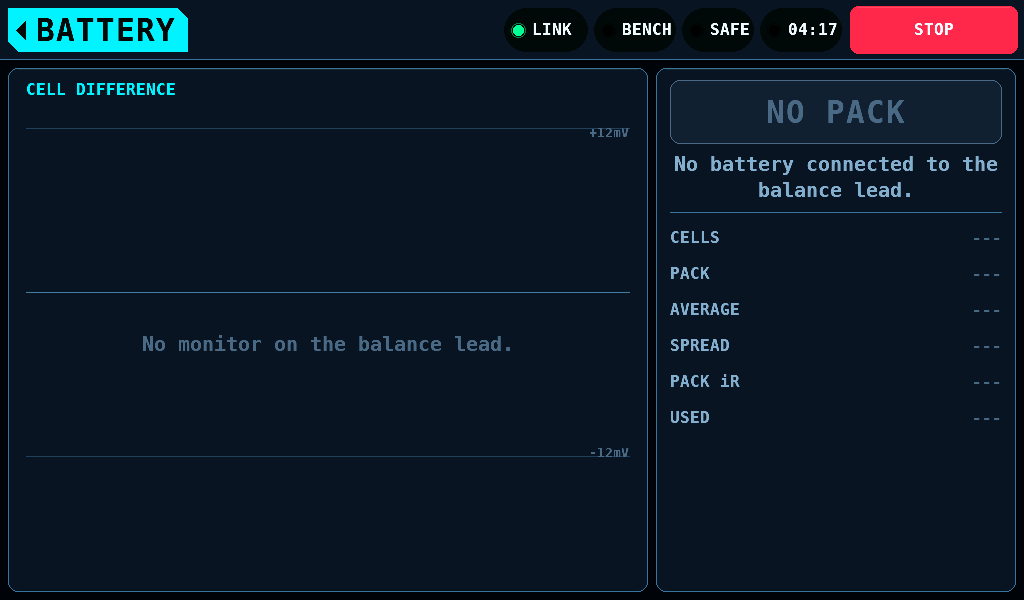
Task: Click the dashed value in the CELLS row
Action: click(986, 239)
